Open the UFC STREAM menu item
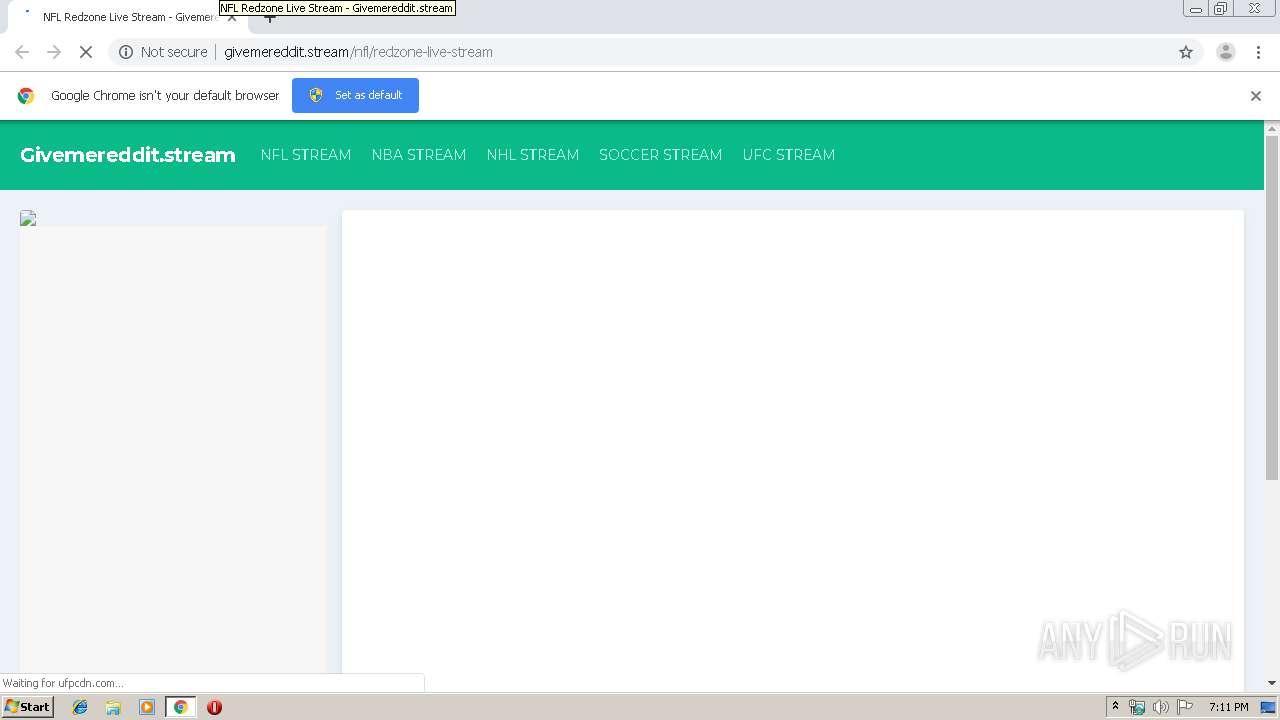Viewport: 1280px width, 720px height. click(x=789, y=155)
